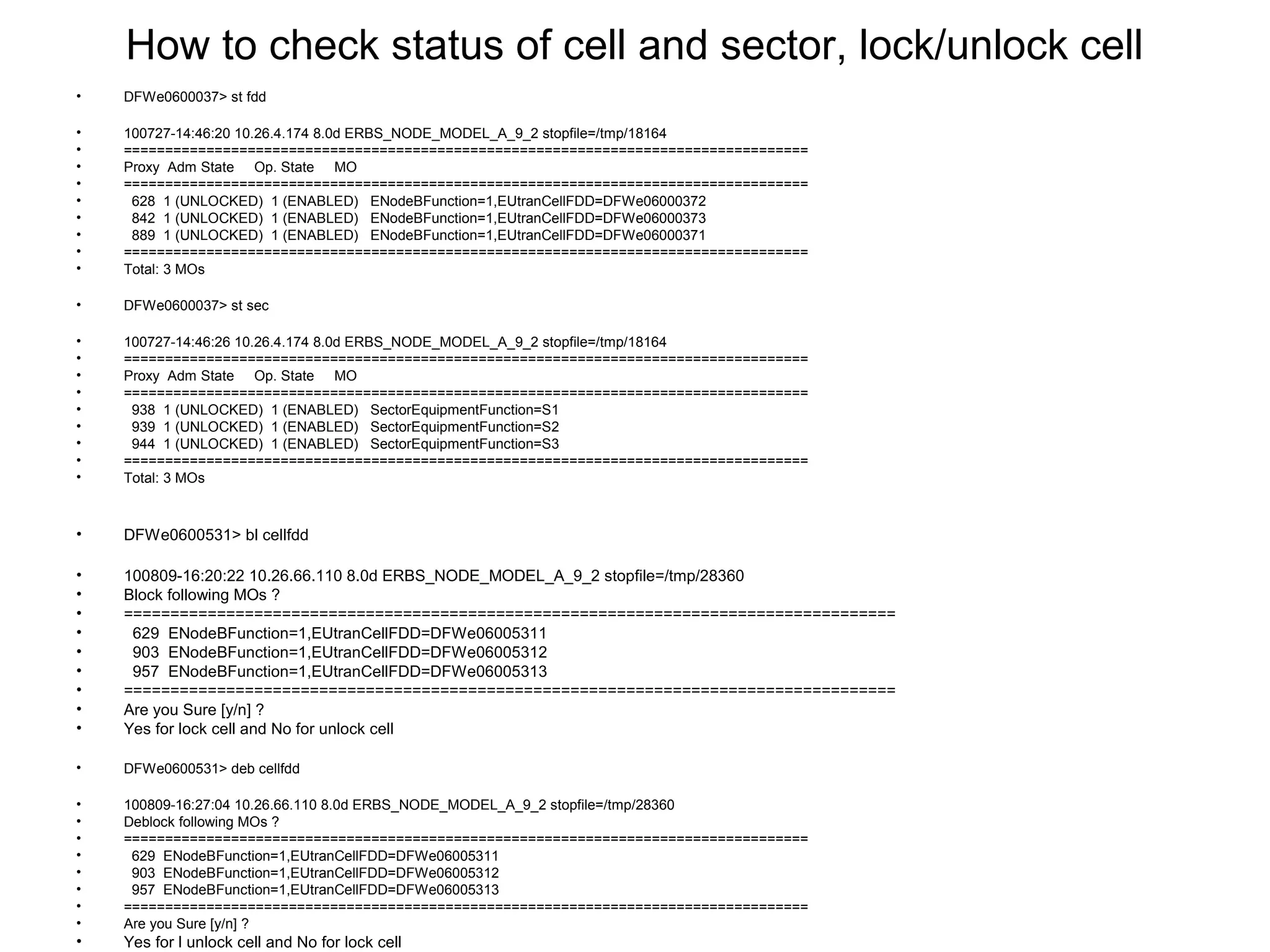The height and width of the screenshot is (952, 1270).
Task: Click the first 'Total: 3 MOs' line
Action: pyautogui.click(x=164, y=270)
